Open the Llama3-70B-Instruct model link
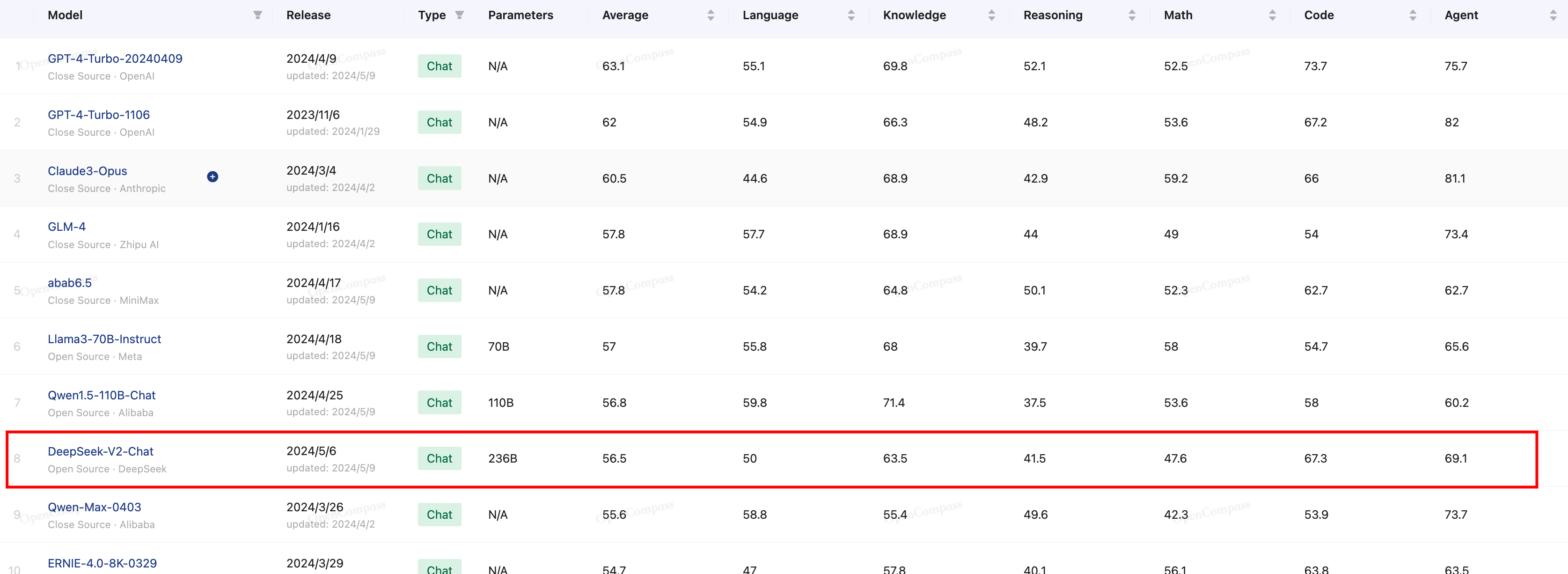Image resolution: width=1568 pixels, height=574 pixels. point(104,339)
